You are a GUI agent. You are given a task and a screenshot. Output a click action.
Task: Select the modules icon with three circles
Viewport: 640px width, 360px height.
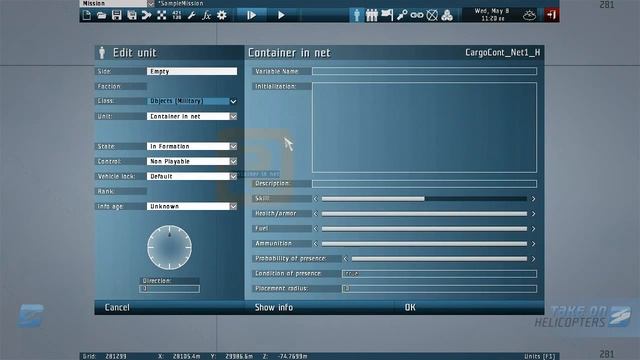tap(447, 16)
